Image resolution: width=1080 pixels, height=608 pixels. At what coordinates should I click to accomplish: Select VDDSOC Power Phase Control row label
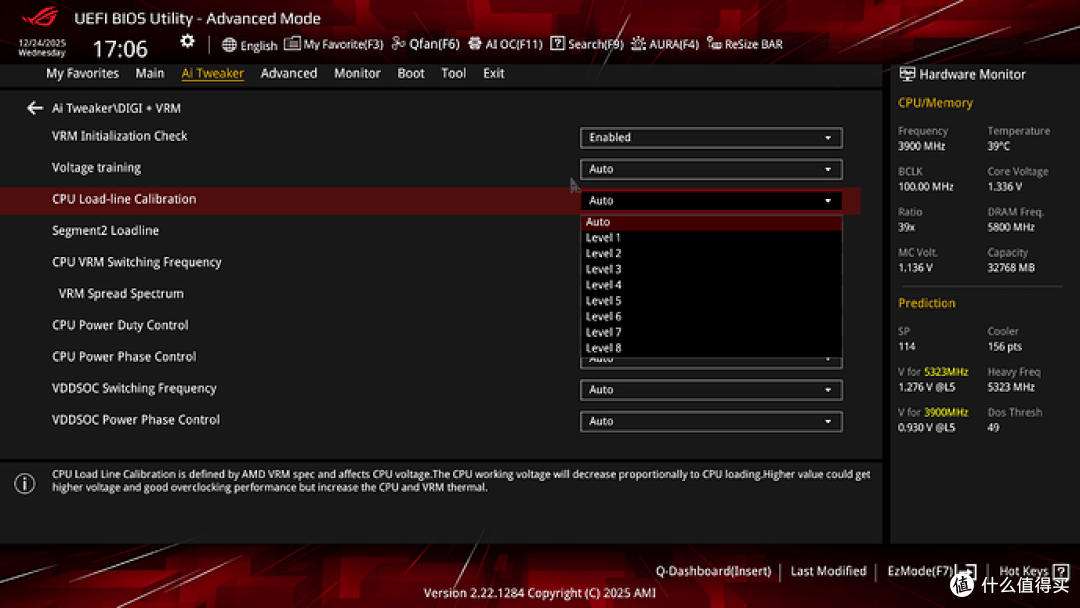click(x=136, y=420)
